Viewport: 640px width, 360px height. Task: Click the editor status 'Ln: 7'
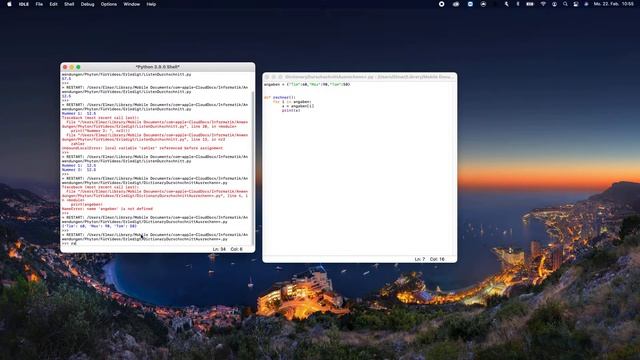[x=420, y=259]
